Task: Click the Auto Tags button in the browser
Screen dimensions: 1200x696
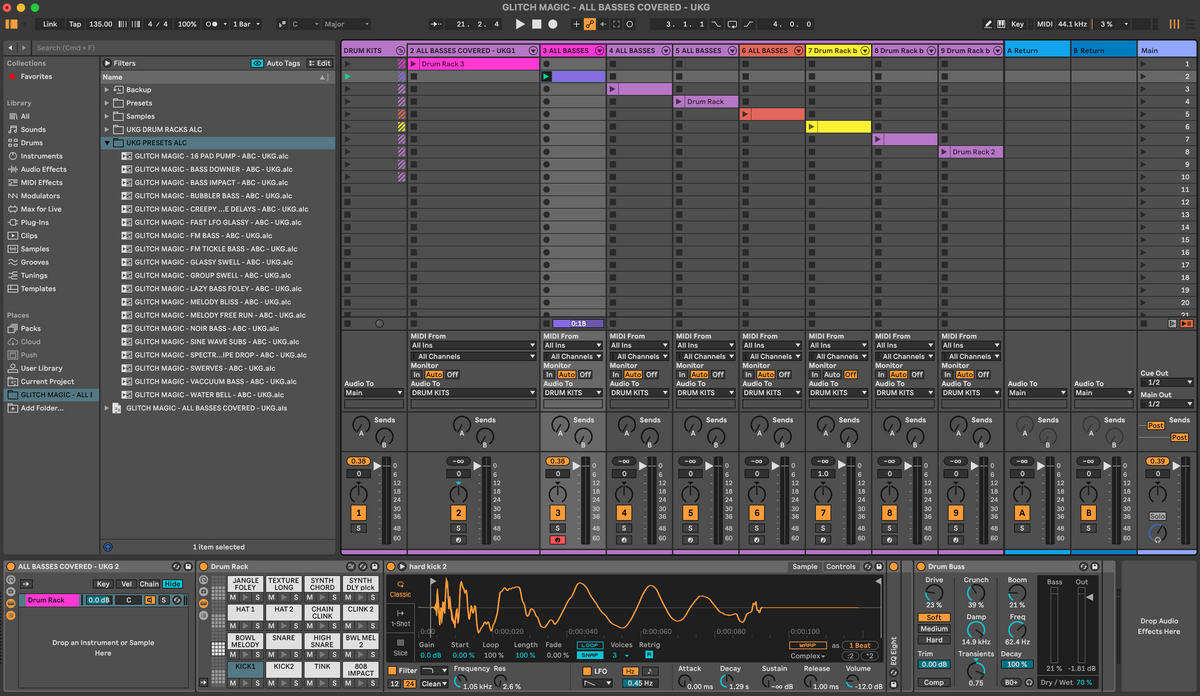Action: tap(276, 63)
